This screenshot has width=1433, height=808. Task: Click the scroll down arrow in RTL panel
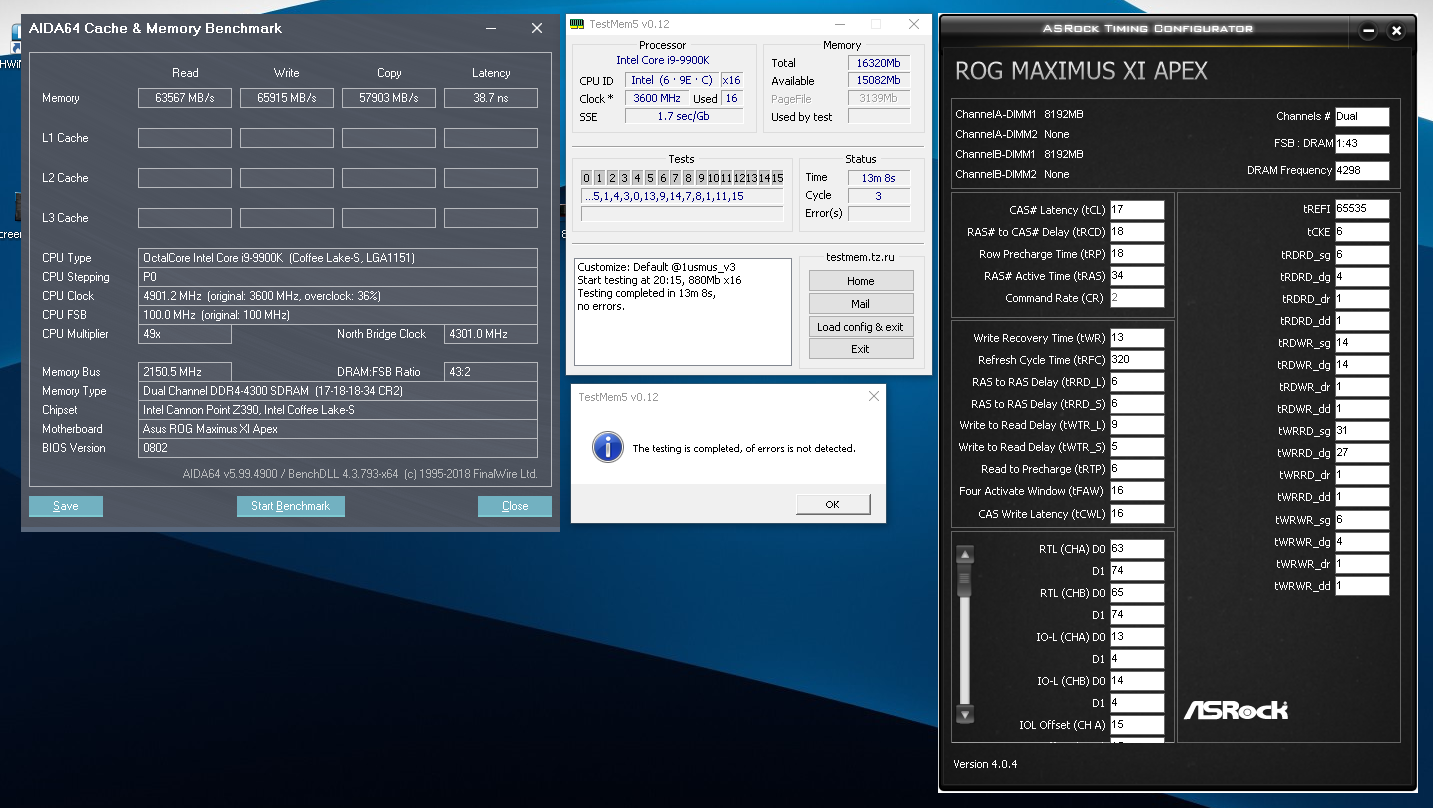click(x=965, y=714)
